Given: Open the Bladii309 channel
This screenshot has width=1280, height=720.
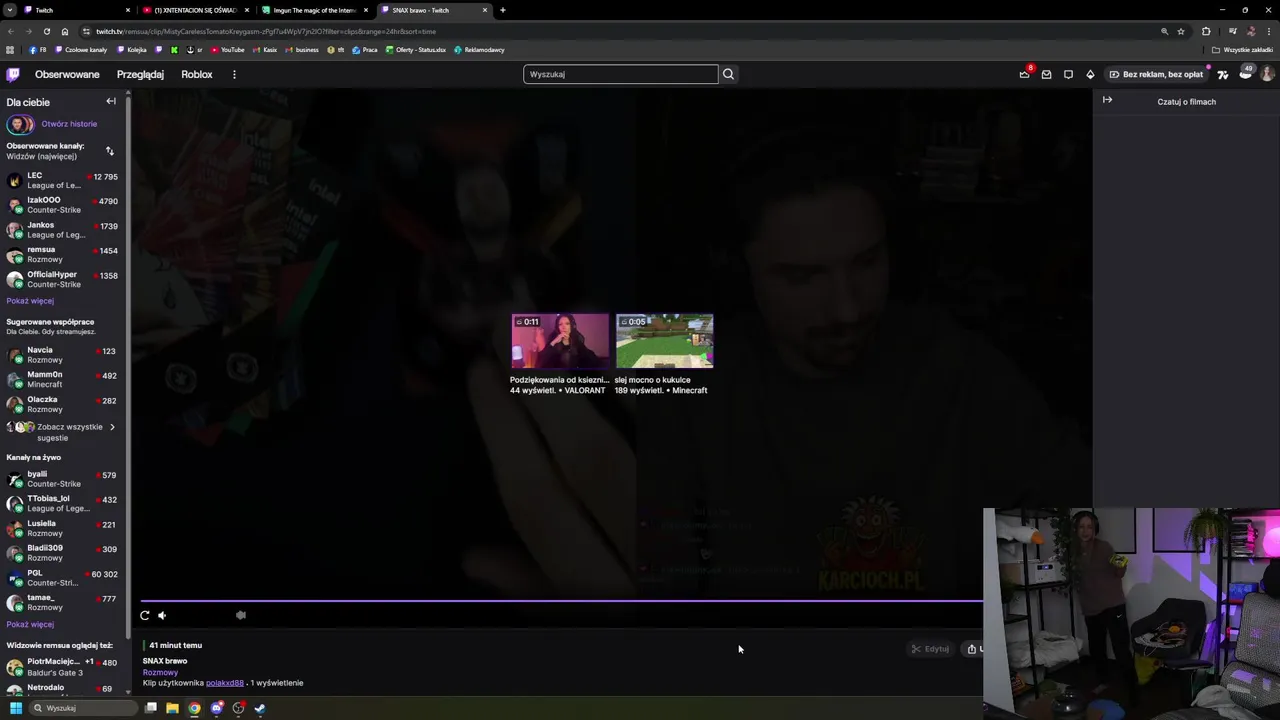Looking at the screenshot, I should click(x=62, y=553).
